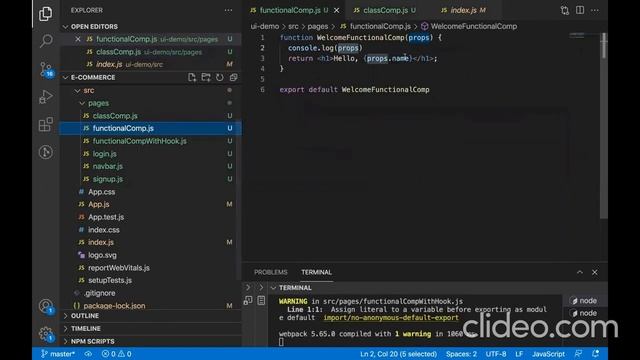Close the functionalComp.js editor tab
The image size is (640, 360).
click(336, 10)
